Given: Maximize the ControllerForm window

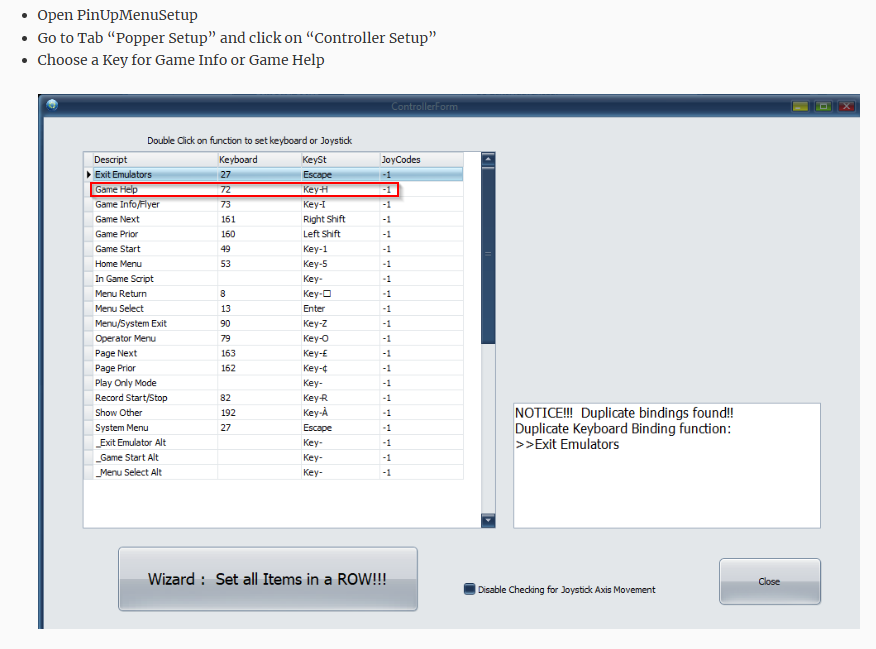Looking at the screenshot, I should [x=823, y=106].
